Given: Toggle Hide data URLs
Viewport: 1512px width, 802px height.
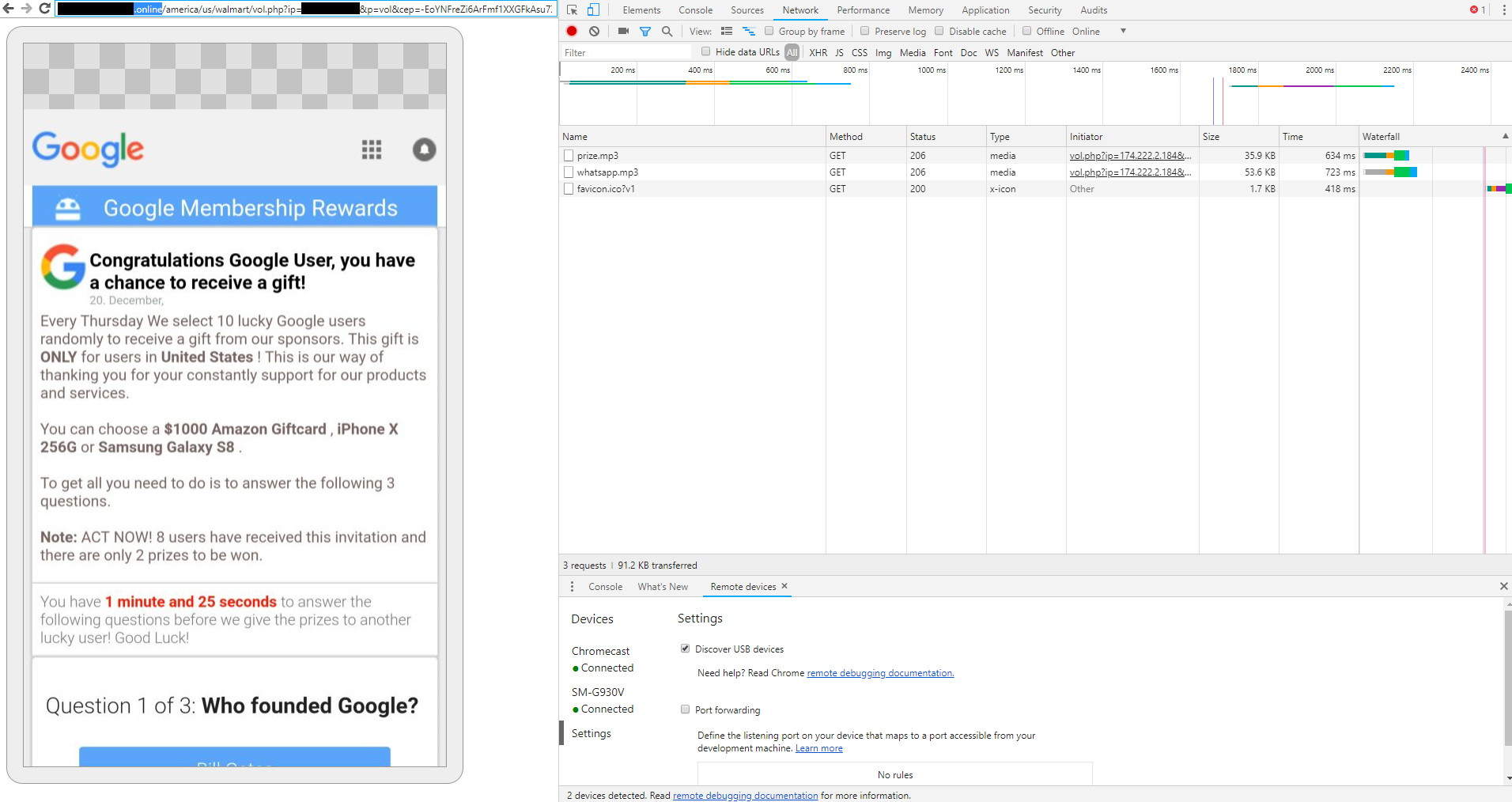Looking at the screenshot, I should coord(705,51).
